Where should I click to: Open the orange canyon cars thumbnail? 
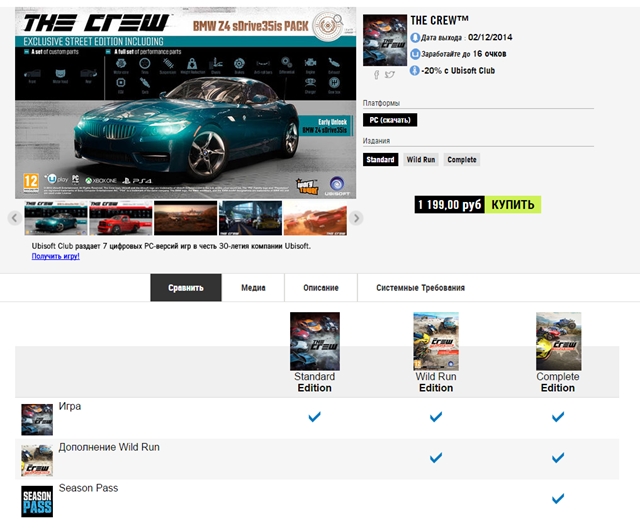coord(315,218)
